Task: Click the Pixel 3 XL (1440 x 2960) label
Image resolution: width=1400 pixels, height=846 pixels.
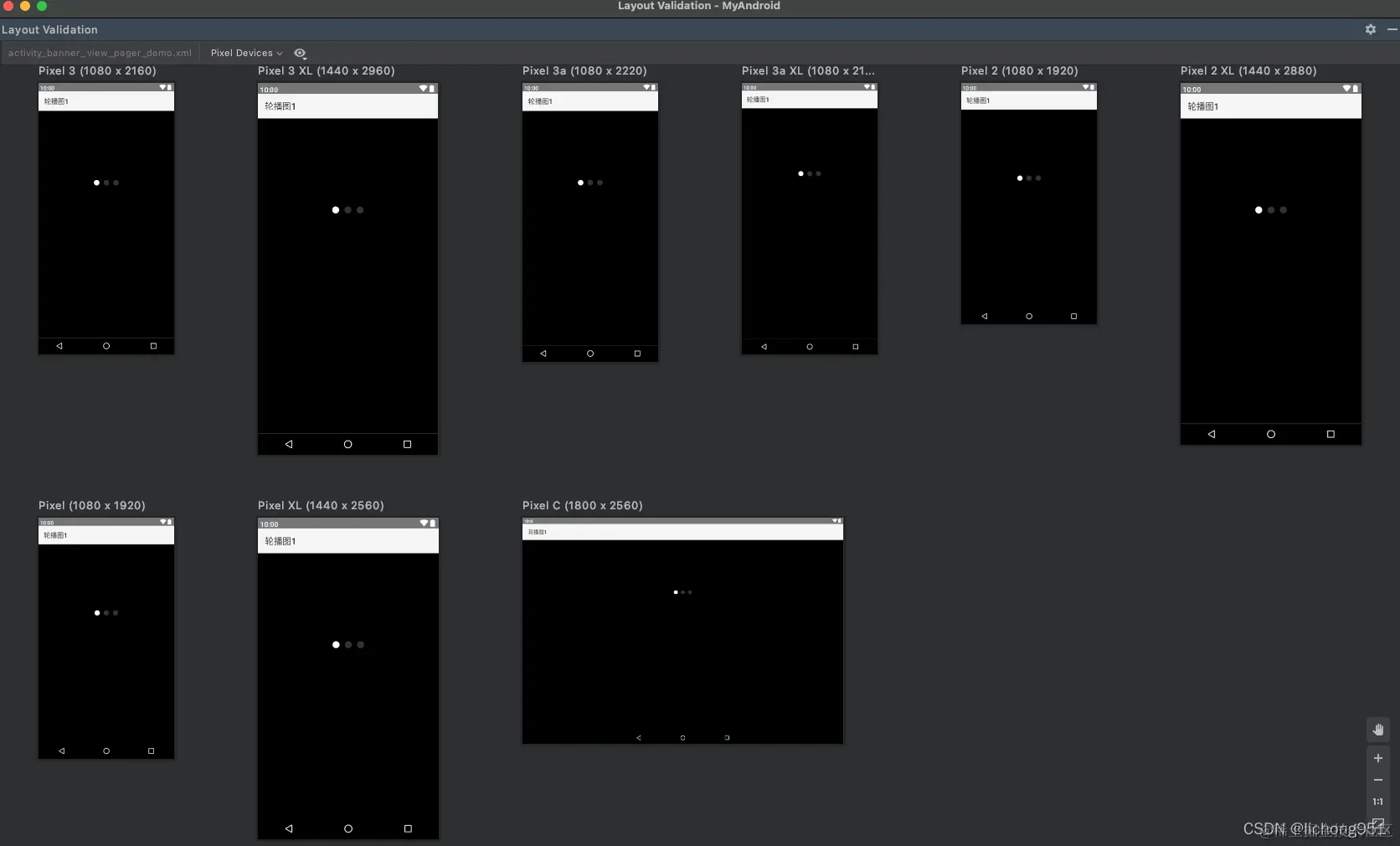Action: tap(327, 70)
